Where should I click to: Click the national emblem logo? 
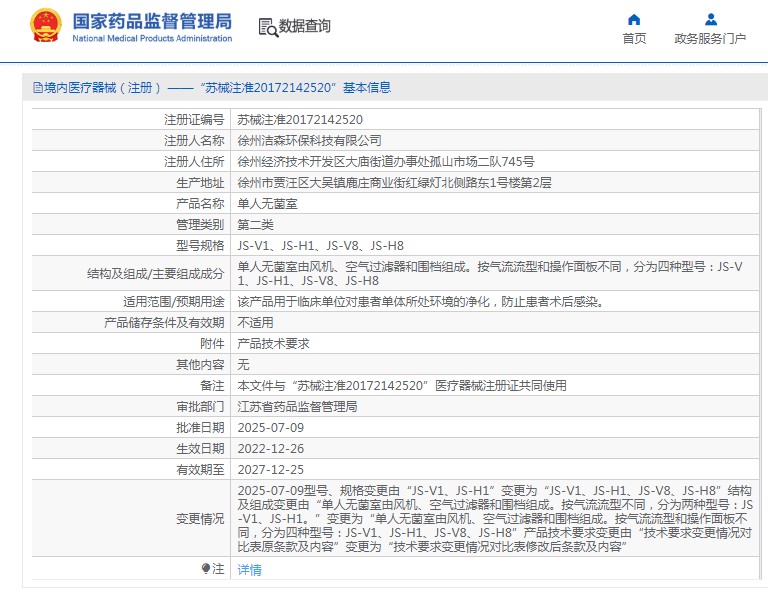[46, 25]
